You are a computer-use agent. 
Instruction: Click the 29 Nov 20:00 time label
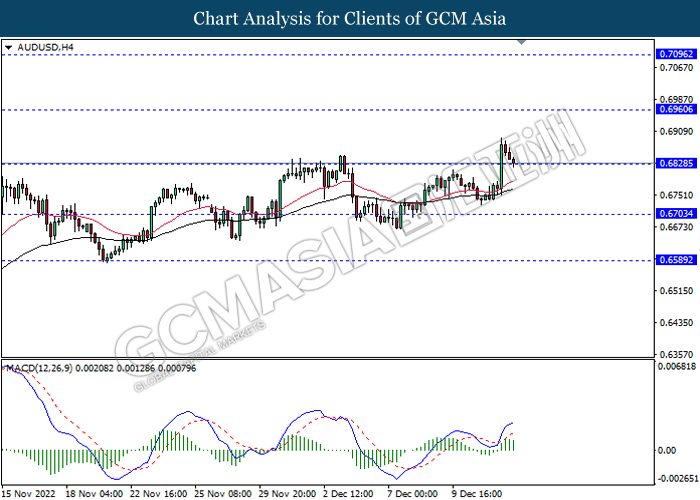[288, 494]
